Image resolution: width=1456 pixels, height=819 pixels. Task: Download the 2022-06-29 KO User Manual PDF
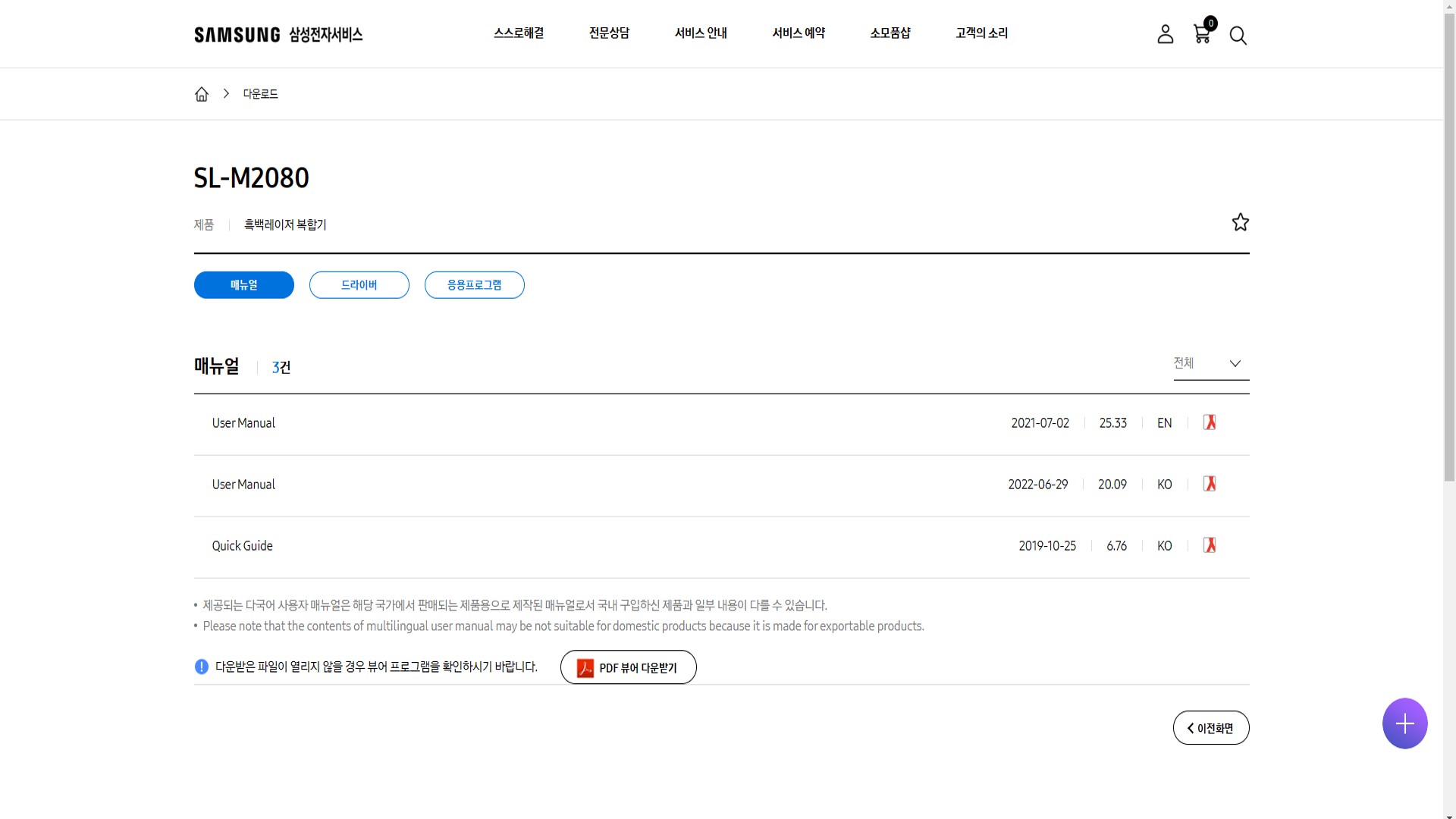click(1210, 484)
